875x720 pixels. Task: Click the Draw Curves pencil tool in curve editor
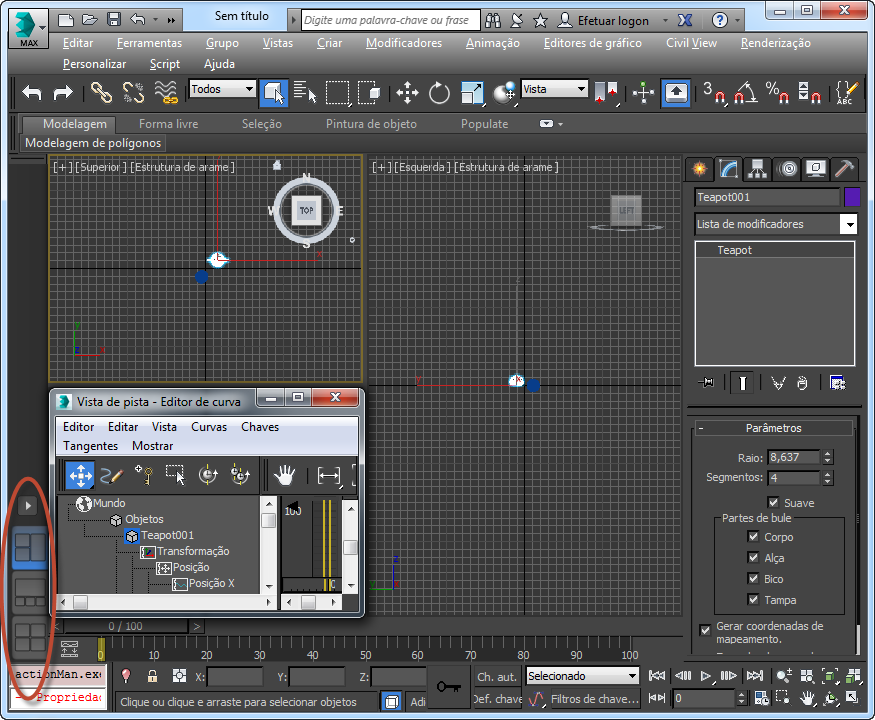[x=111, y=475]
